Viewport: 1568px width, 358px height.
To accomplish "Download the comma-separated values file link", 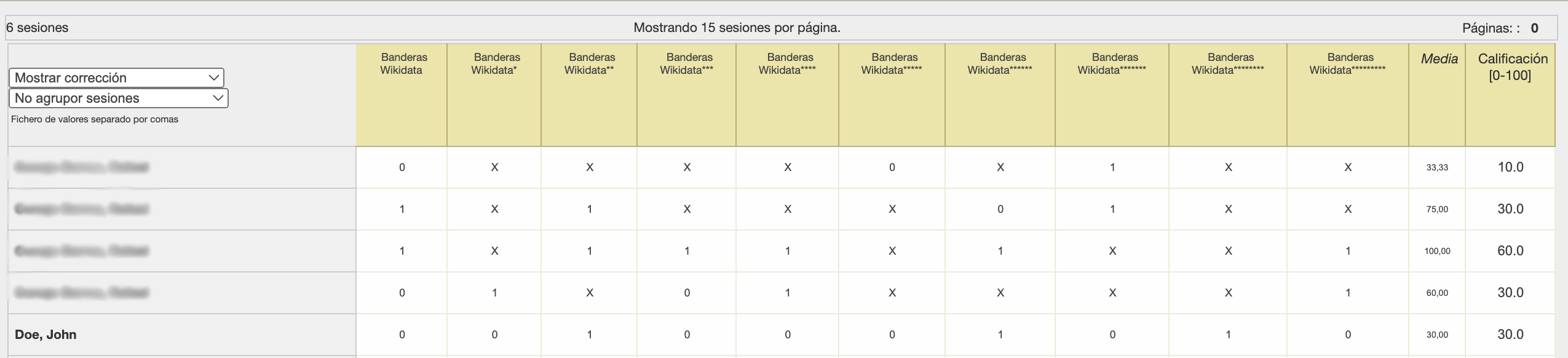I will point(95,119).
